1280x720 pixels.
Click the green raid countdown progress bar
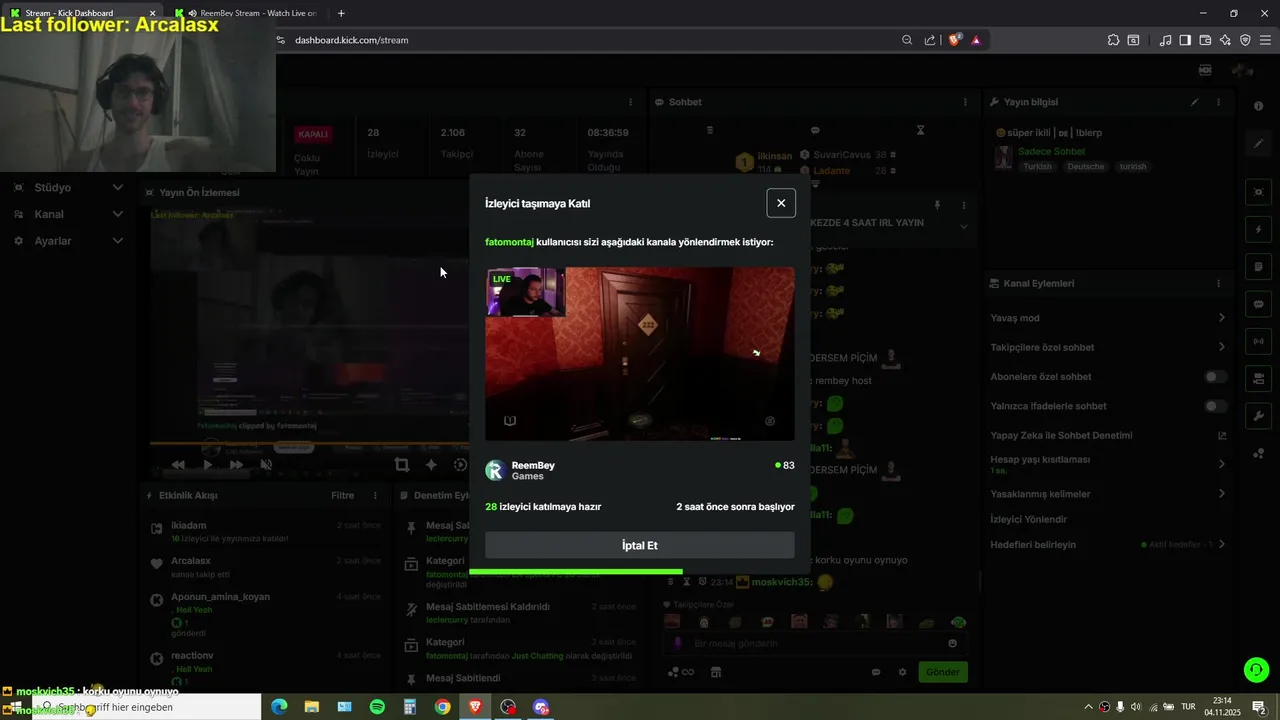click(576, 571)
